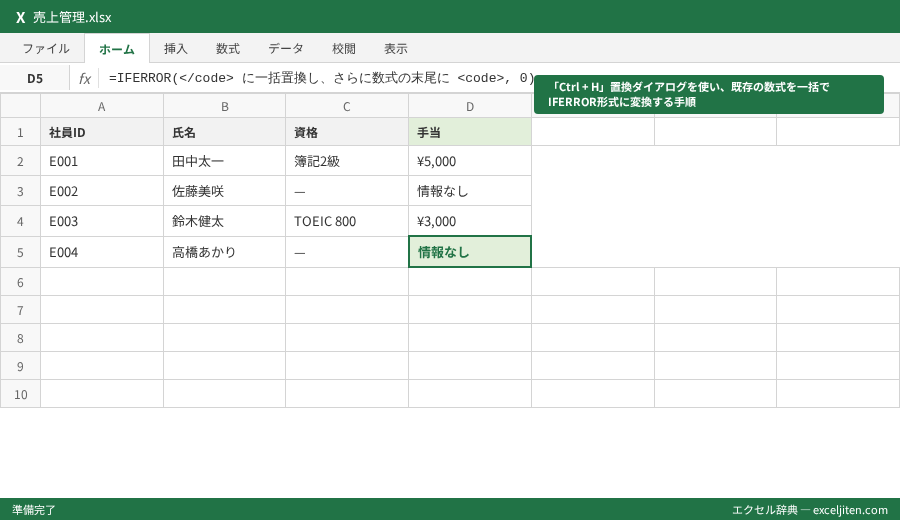
Task: Open the ファイル tab
Action: 46,49
